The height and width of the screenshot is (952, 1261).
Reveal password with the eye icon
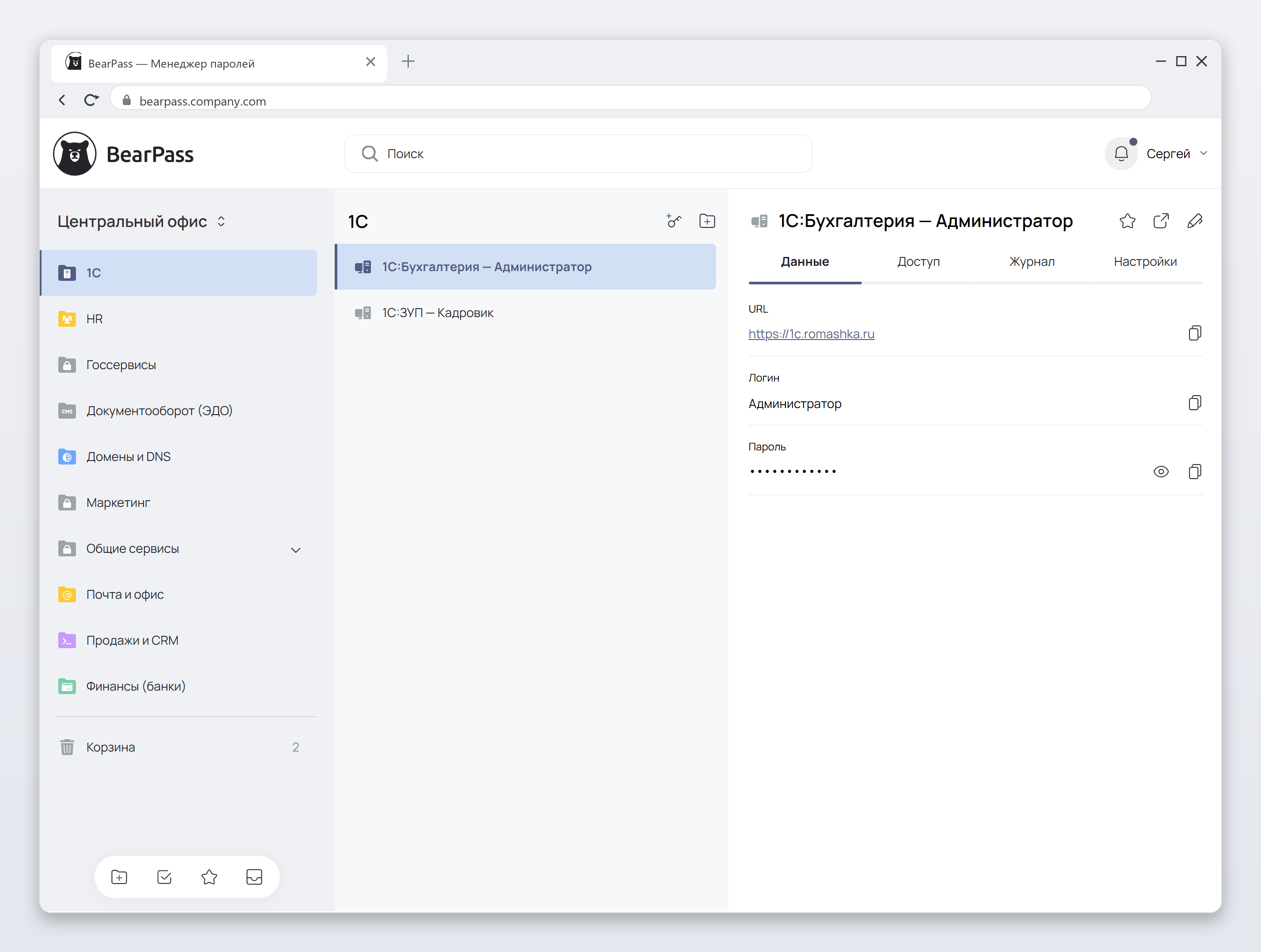pyautogui.click(x=1161, y=472)
